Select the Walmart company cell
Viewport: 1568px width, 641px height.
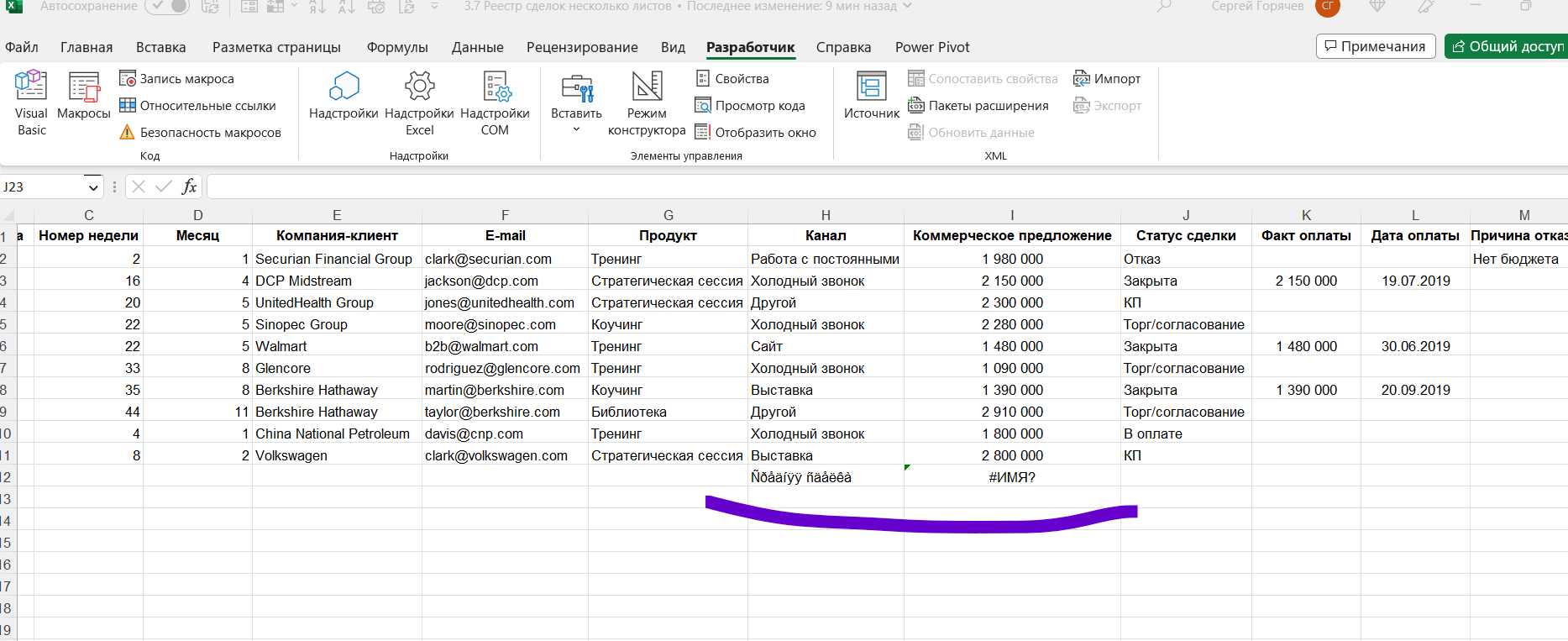click(x=337, y=346)
